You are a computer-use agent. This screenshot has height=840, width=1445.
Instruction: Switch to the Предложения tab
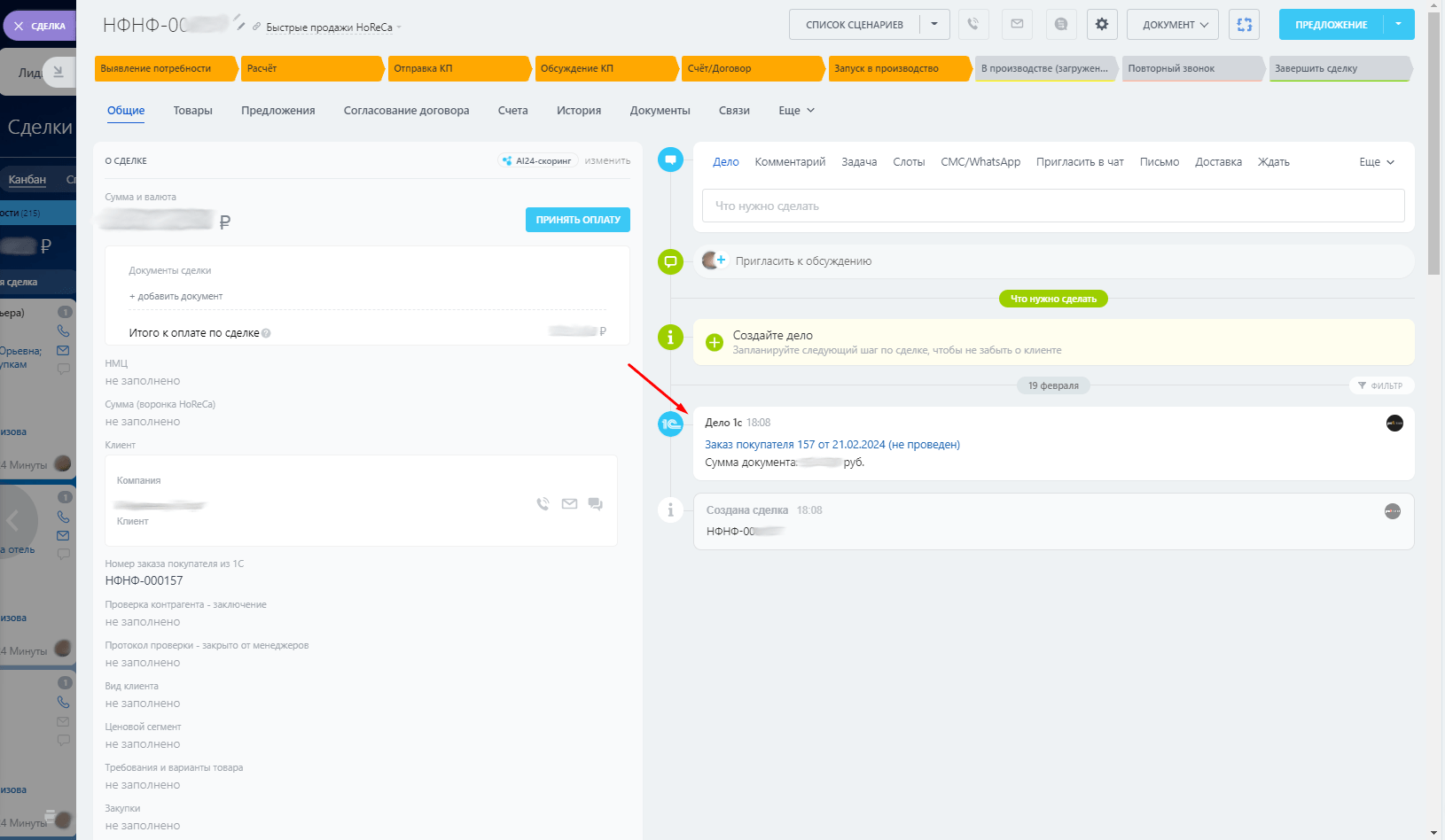(278, 111)
